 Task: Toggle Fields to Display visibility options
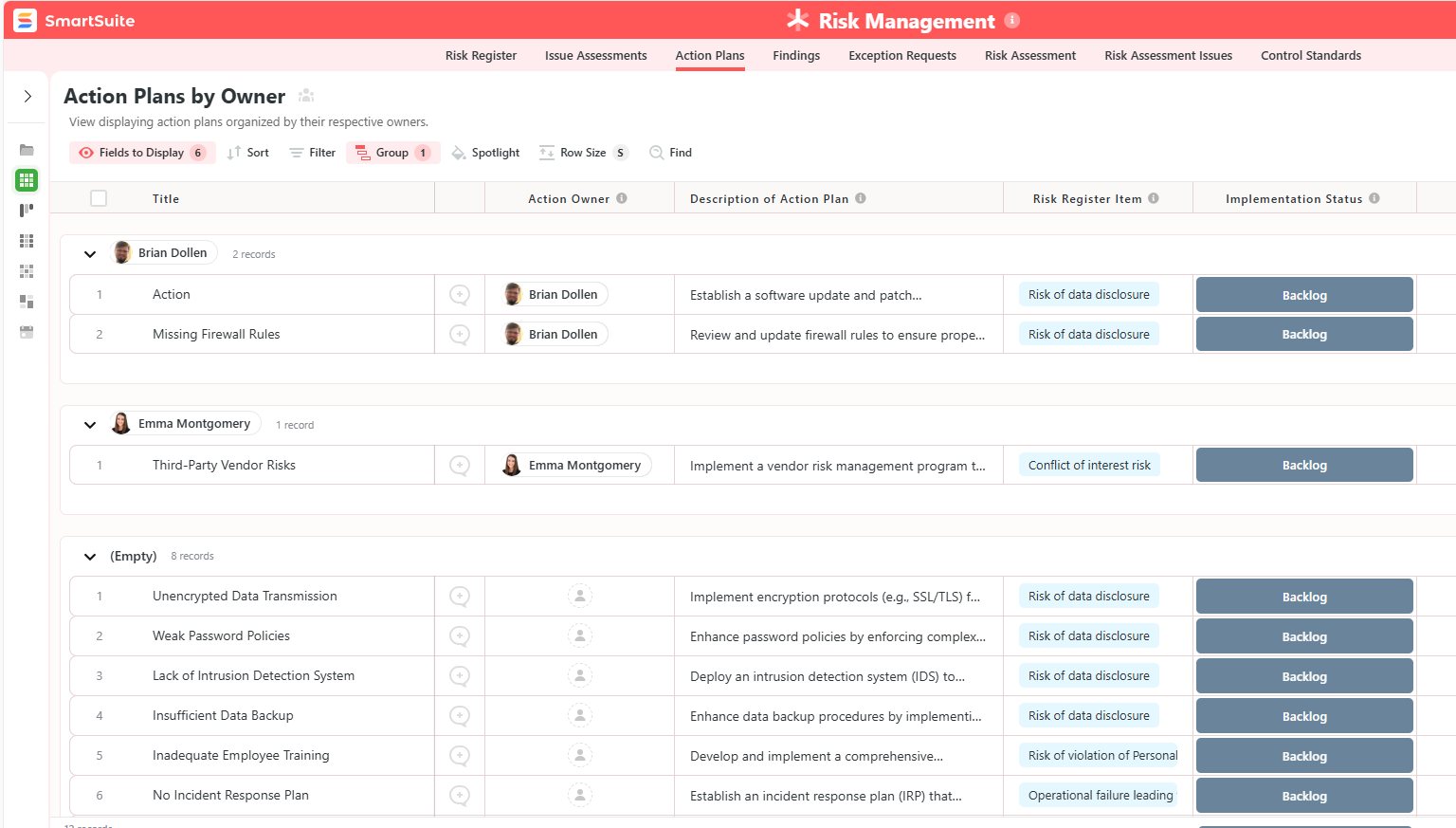141,153
